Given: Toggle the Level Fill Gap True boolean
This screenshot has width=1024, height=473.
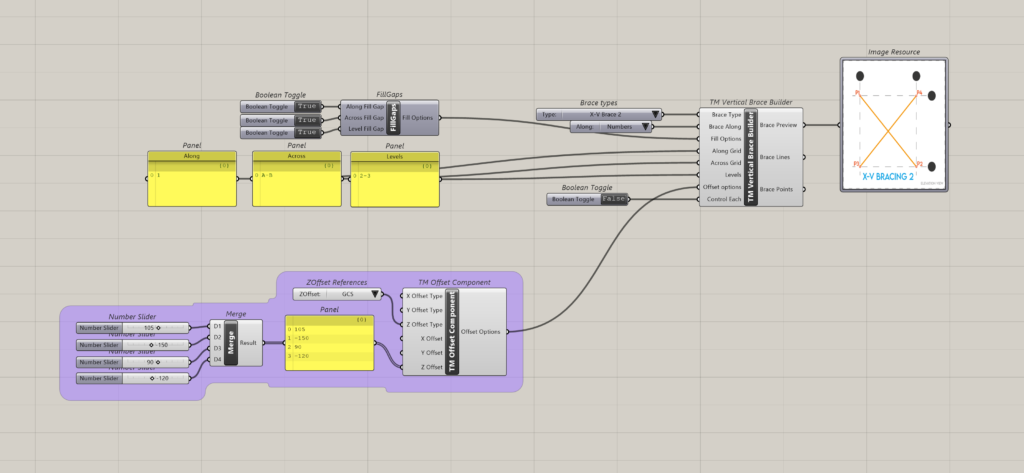Looking at the screenshot, I should tap(307, 132).
